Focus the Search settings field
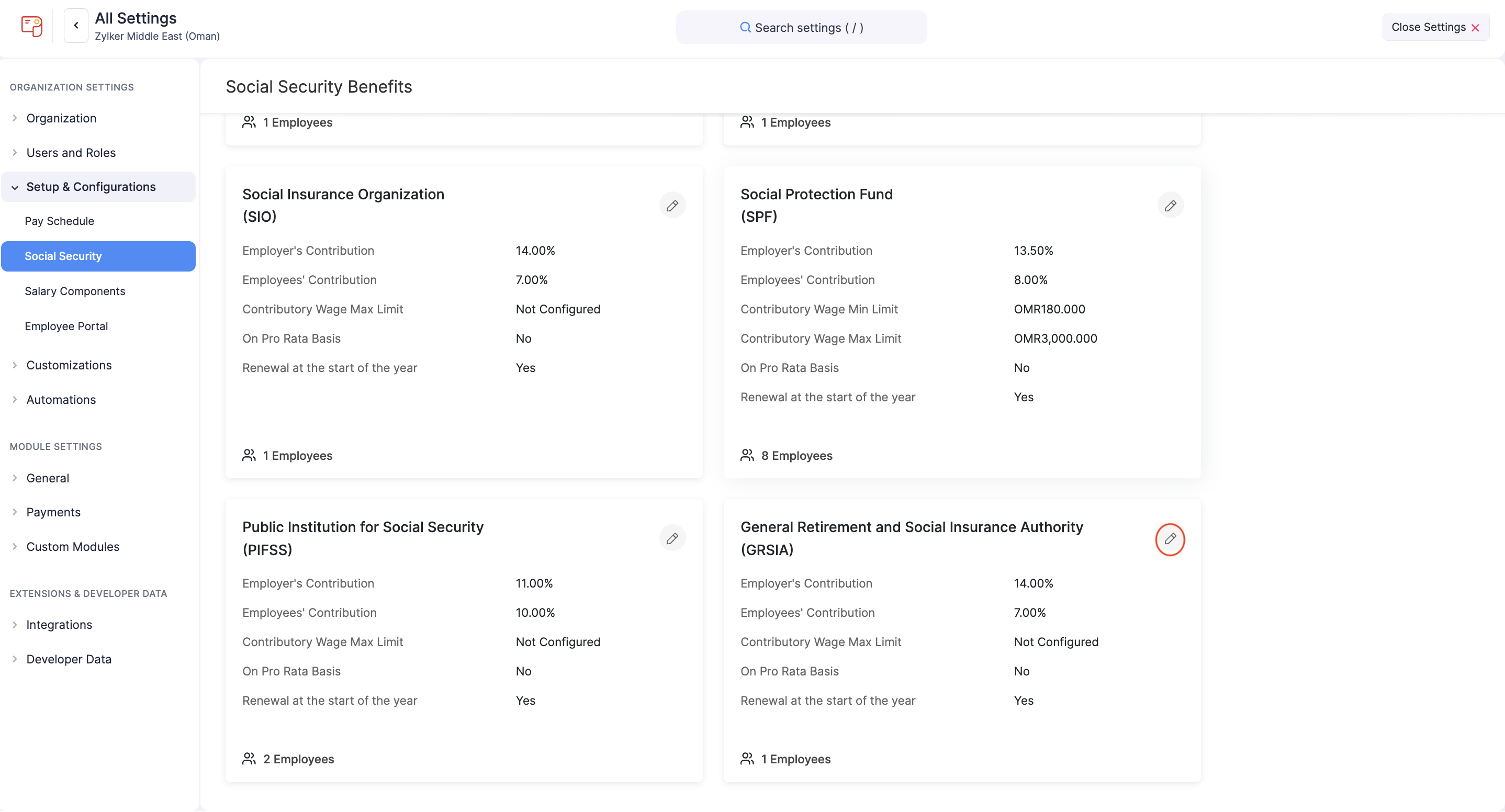 pyautogui.click(x=801, y=27)
